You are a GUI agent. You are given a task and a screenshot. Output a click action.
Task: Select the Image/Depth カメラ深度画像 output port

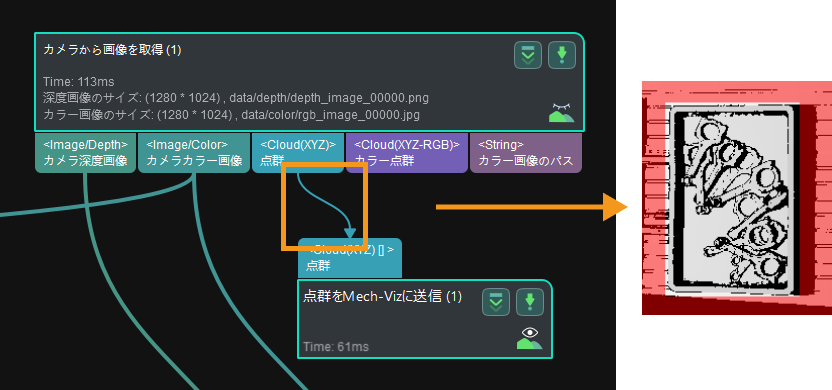point(85,153)
